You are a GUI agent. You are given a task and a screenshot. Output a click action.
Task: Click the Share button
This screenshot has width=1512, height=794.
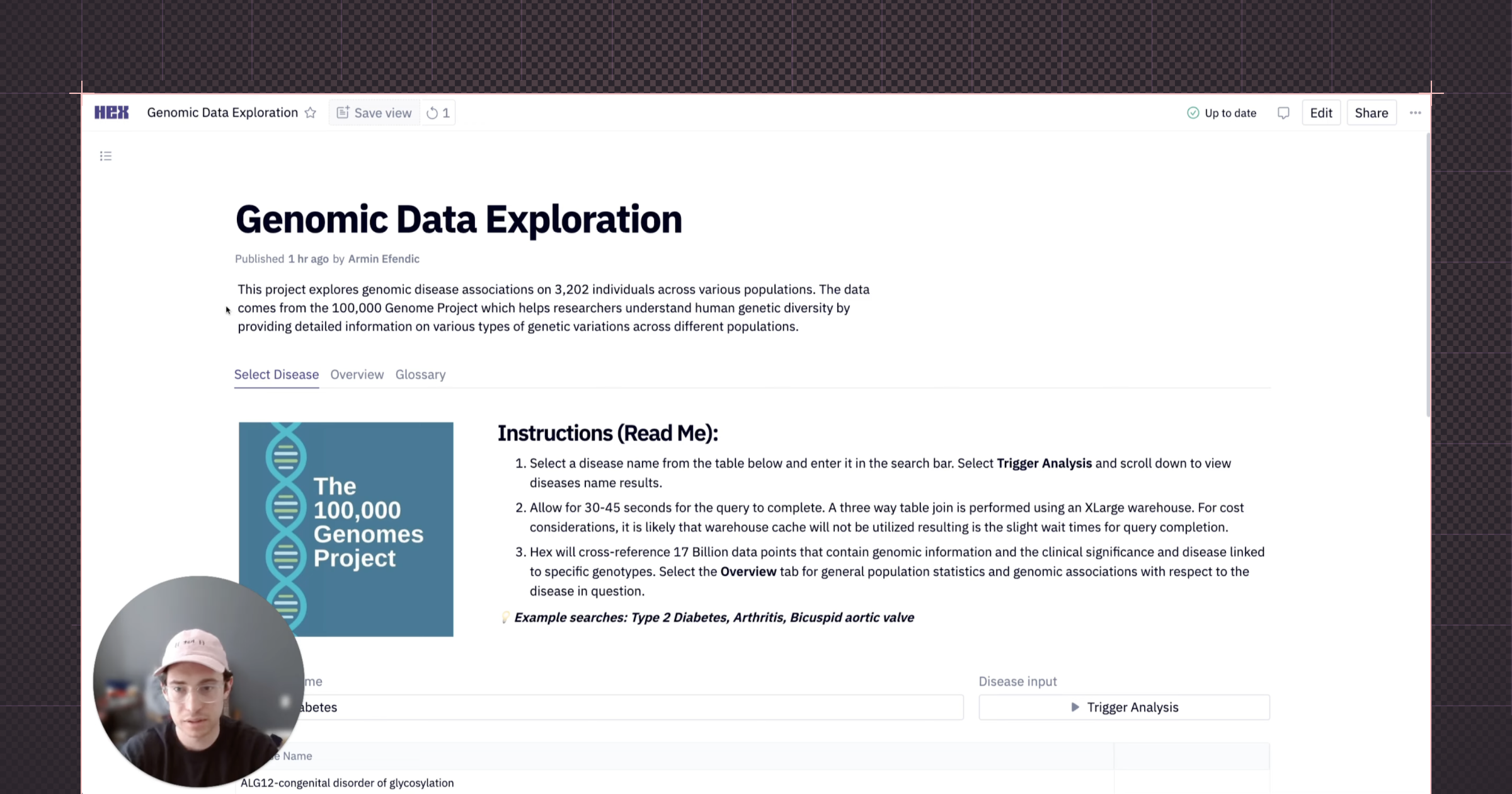pos(1372,113)
